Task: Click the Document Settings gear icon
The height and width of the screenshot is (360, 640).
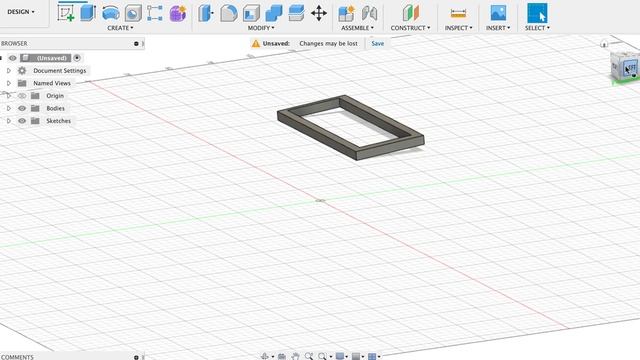Action: [22, 71]
